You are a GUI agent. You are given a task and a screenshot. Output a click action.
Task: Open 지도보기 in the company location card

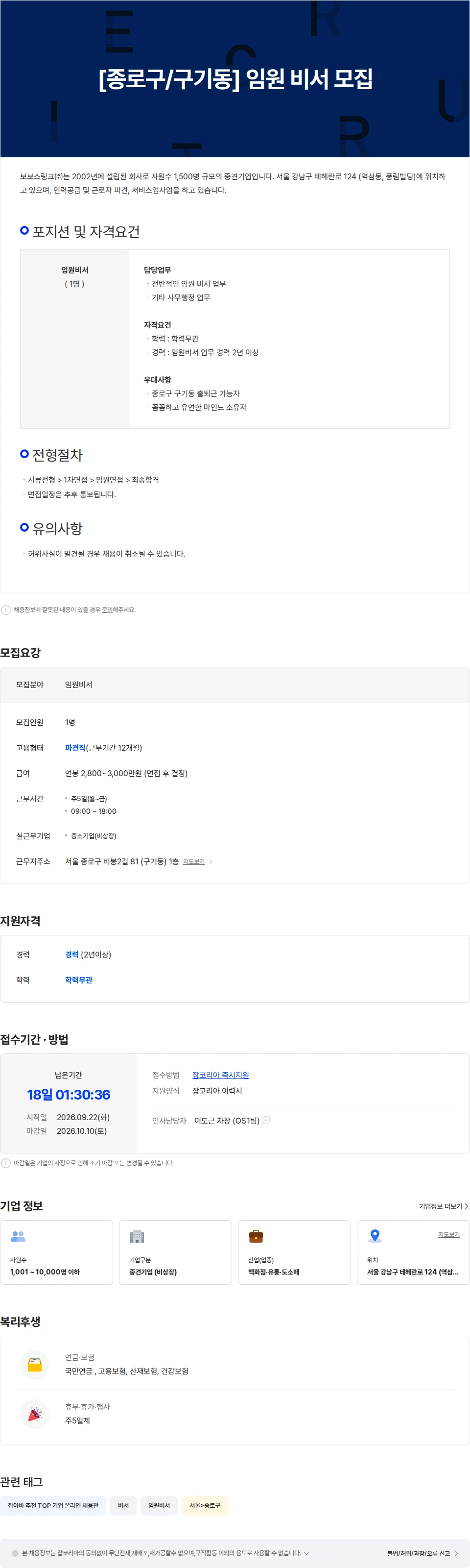(449, 1234)
